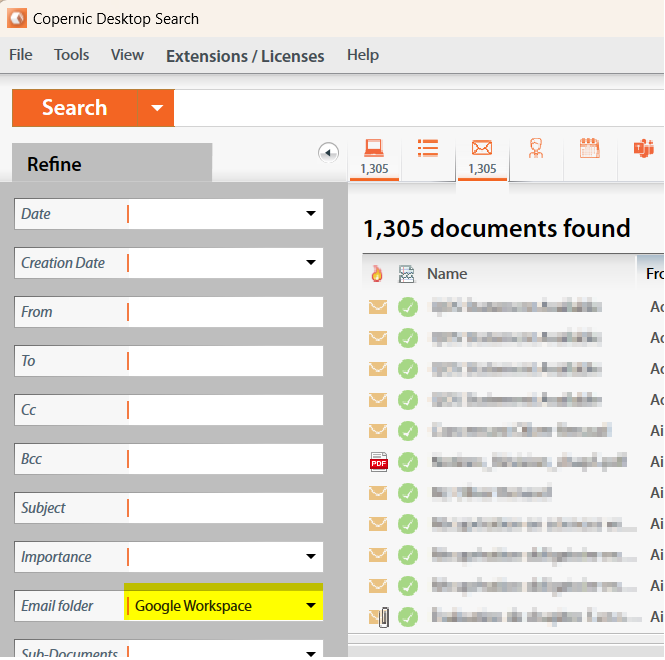
Task: Click into the Subject filter field
Action: (x=224, y=508)
